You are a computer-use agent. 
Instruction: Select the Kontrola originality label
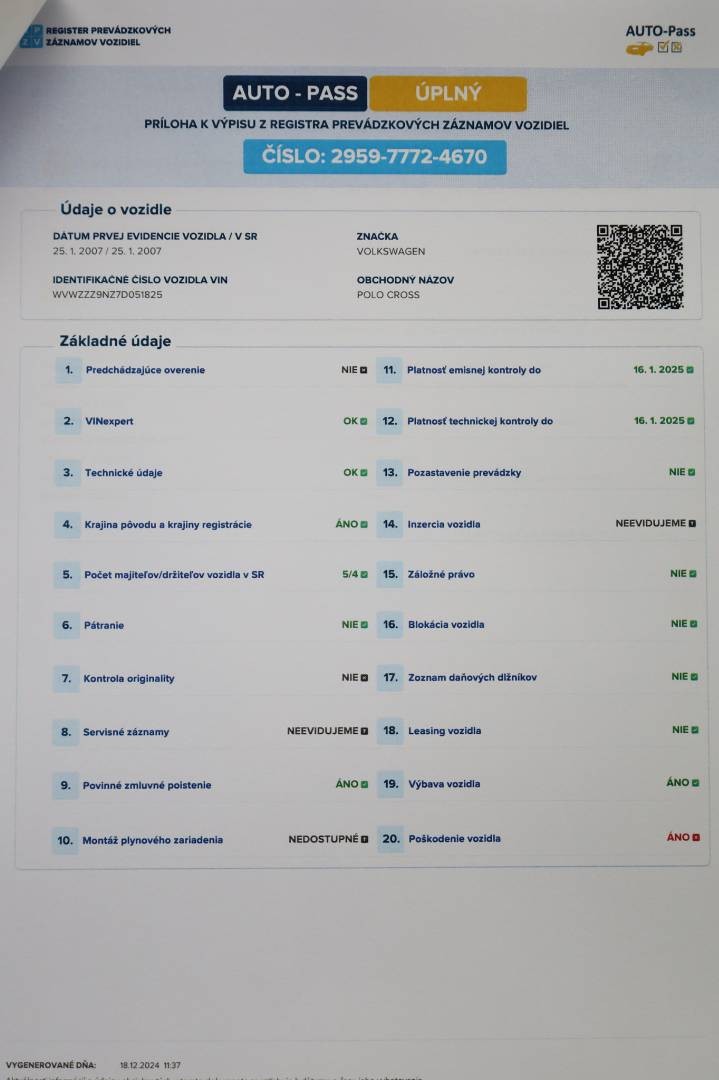(x=129, y=678)
